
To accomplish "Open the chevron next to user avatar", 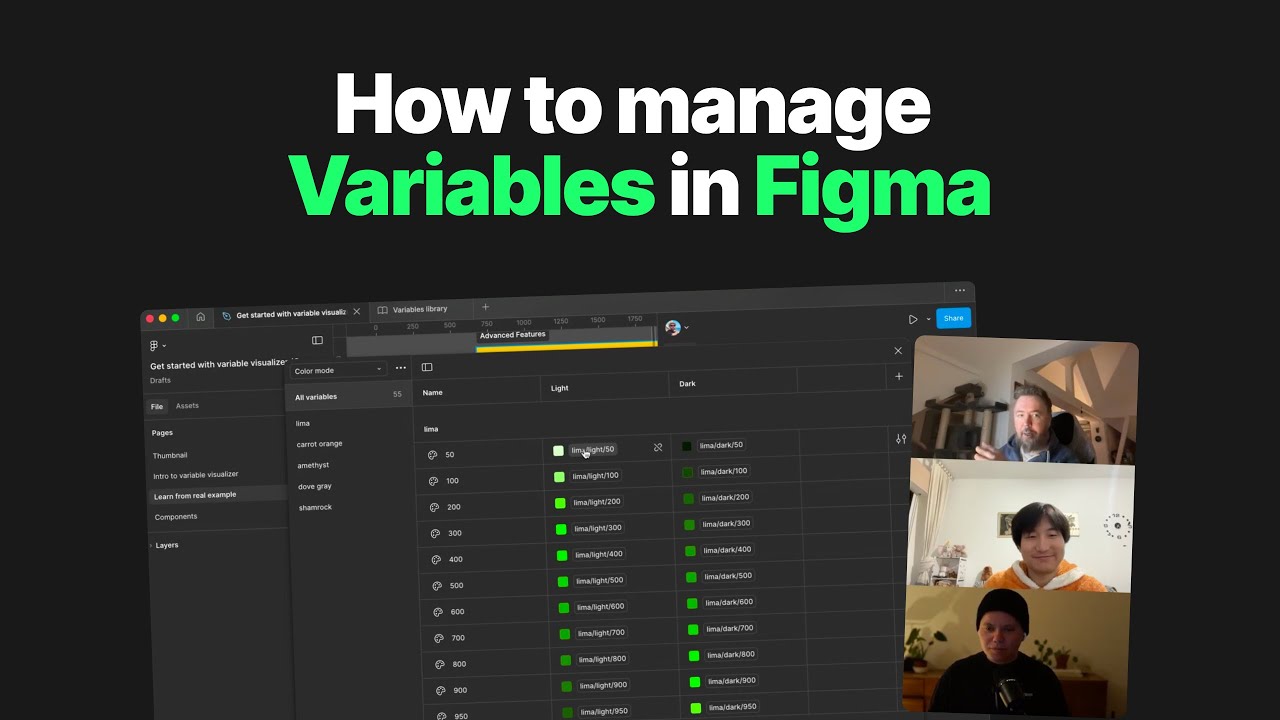I will coord(686,327).
